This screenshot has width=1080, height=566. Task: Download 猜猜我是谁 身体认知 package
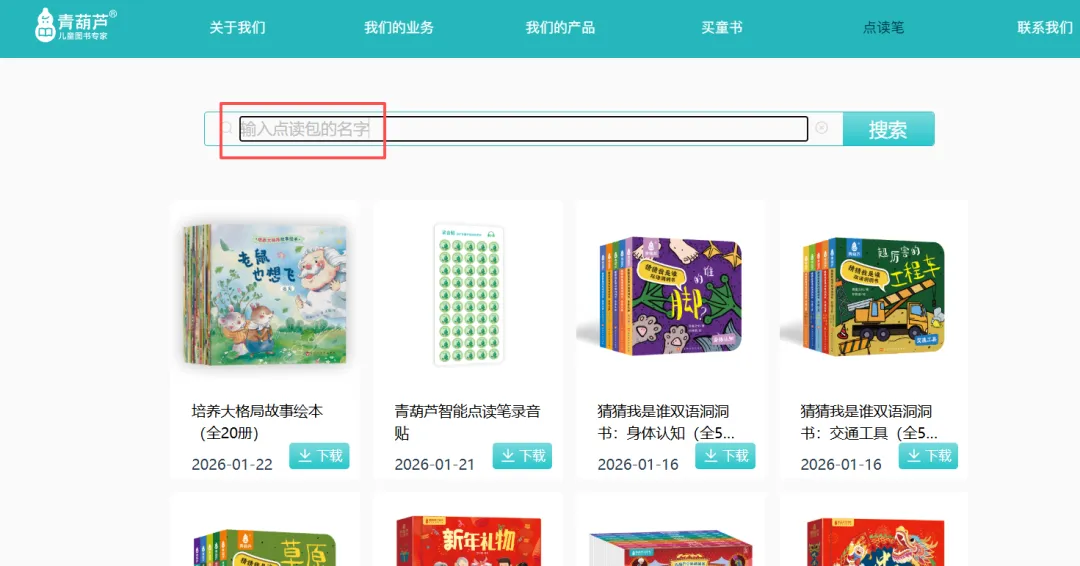[x=725, y=456]
